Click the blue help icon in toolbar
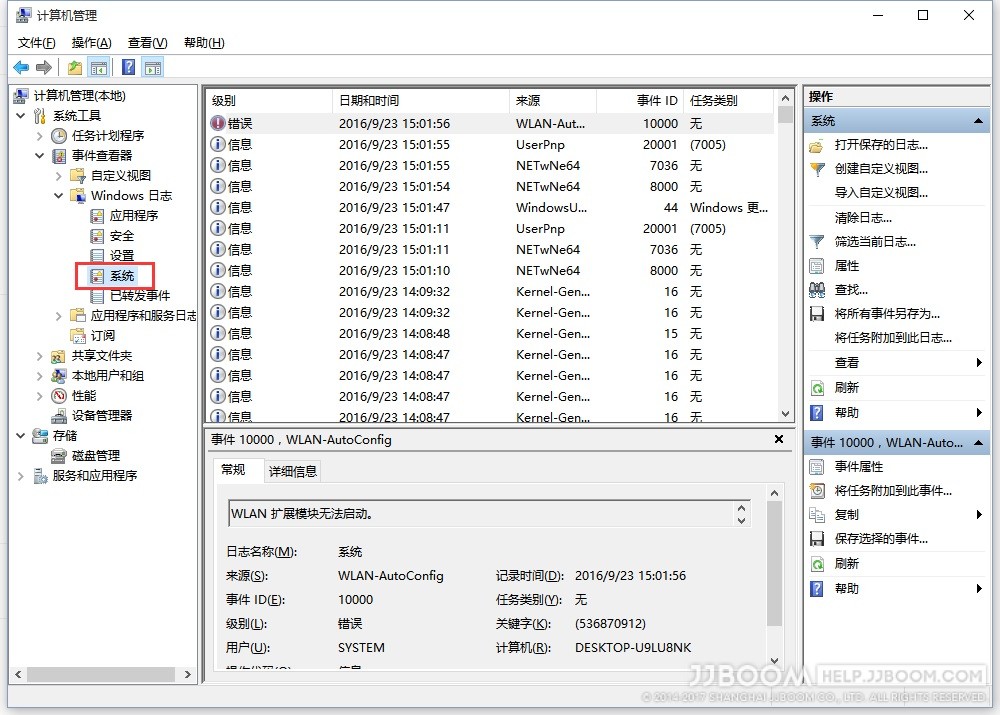The width and height of the screenshot is (1000, 715). coord(128,68)
